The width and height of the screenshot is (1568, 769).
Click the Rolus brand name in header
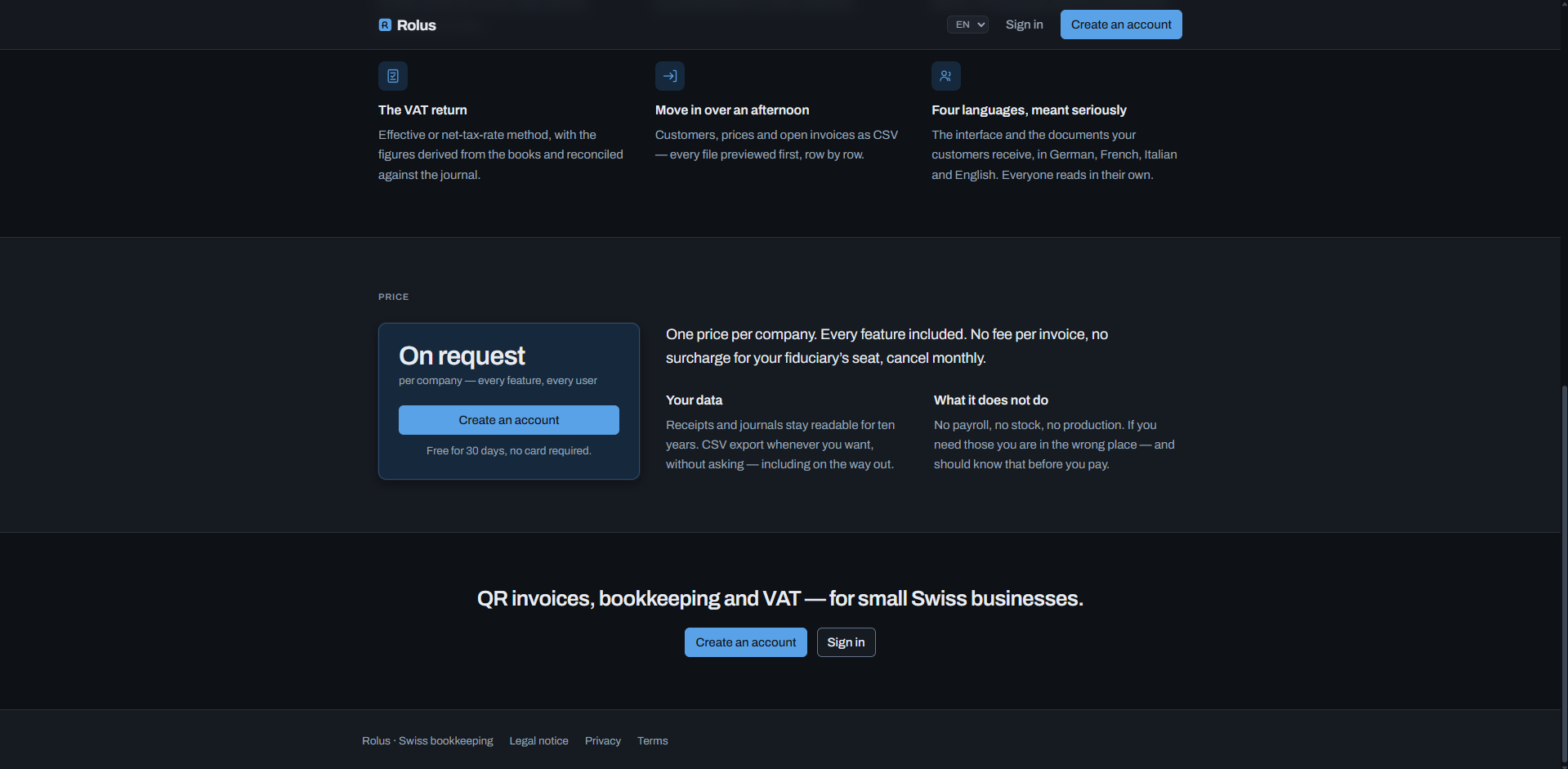(x=417, y=25)
